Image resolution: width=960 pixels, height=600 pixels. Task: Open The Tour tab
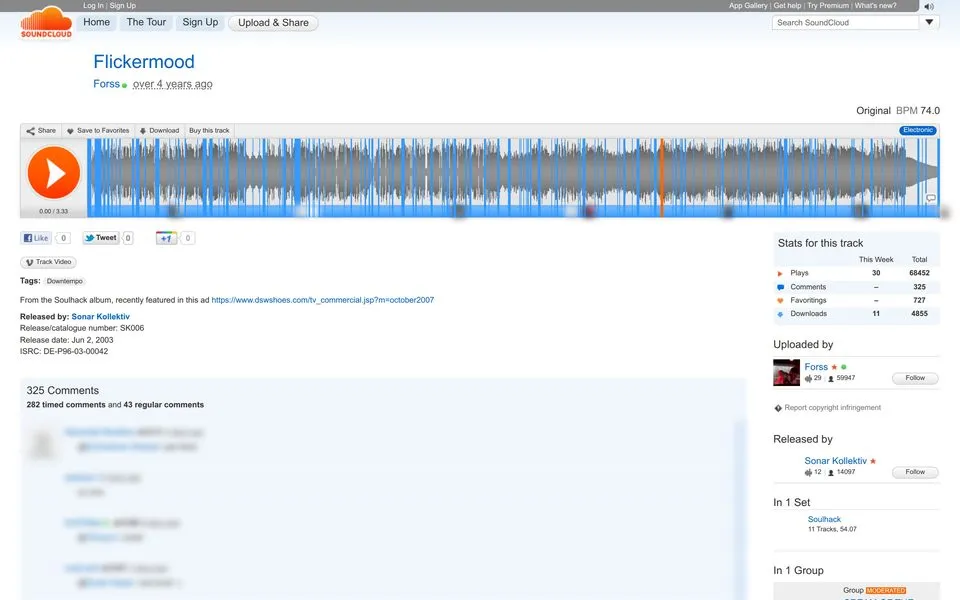click(x=146, y=23)
